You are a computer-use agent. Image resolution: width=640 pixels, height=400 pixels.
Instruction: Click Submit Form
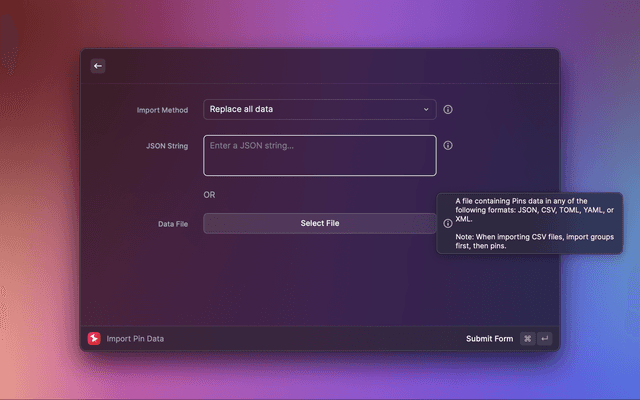pyautogui.click(x=489, y=339)
